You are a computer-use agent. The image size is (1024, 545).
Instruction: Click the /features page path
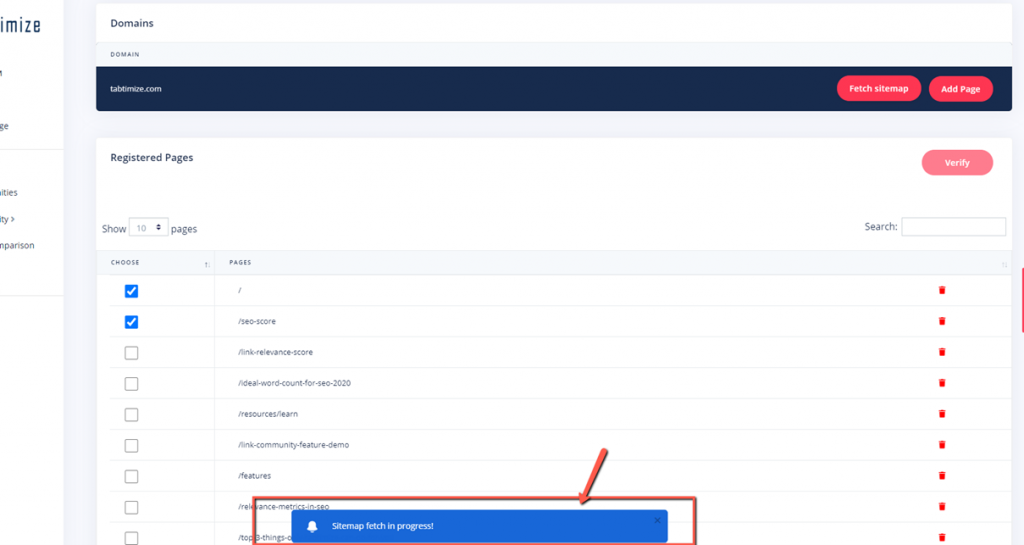point(254,476)
